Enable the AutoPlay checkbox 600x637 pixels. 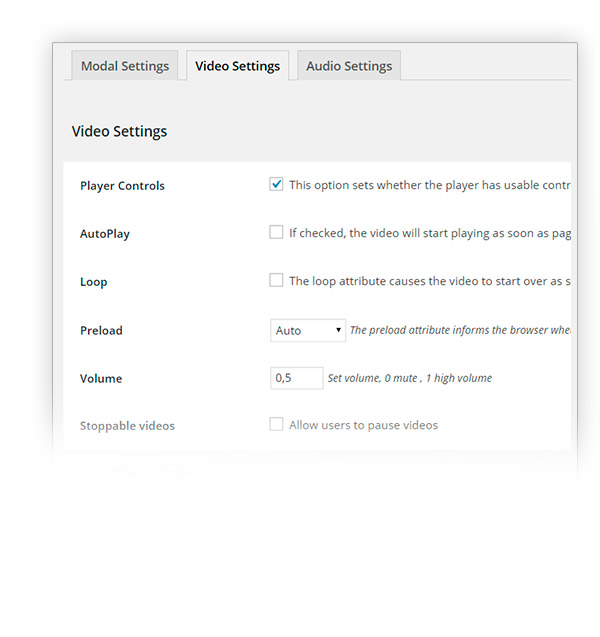point(276,232)
